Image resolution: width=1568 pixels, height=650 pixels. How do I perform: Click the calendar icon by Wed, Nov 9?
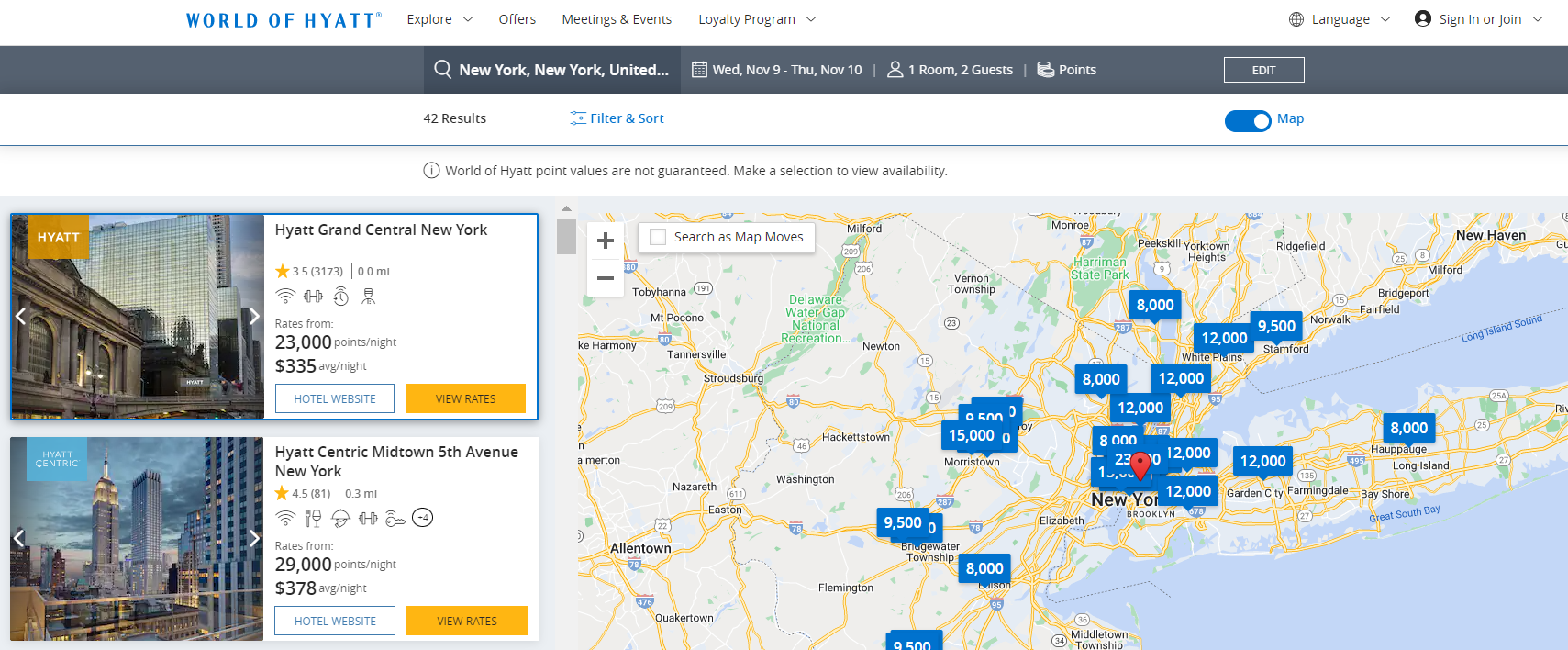(x=699, y=70)
